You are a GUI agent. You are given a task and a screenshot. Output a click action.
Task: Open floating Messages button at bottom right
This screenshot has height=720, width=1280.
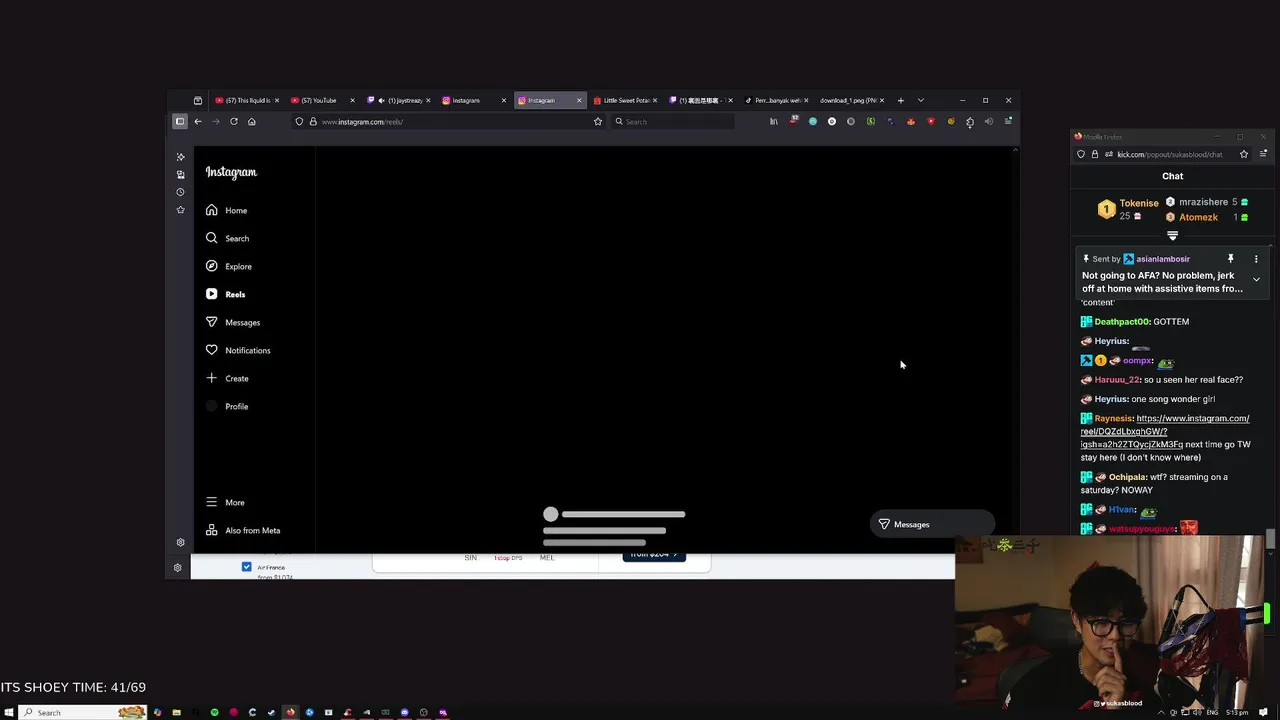click(x=932, y=524)
